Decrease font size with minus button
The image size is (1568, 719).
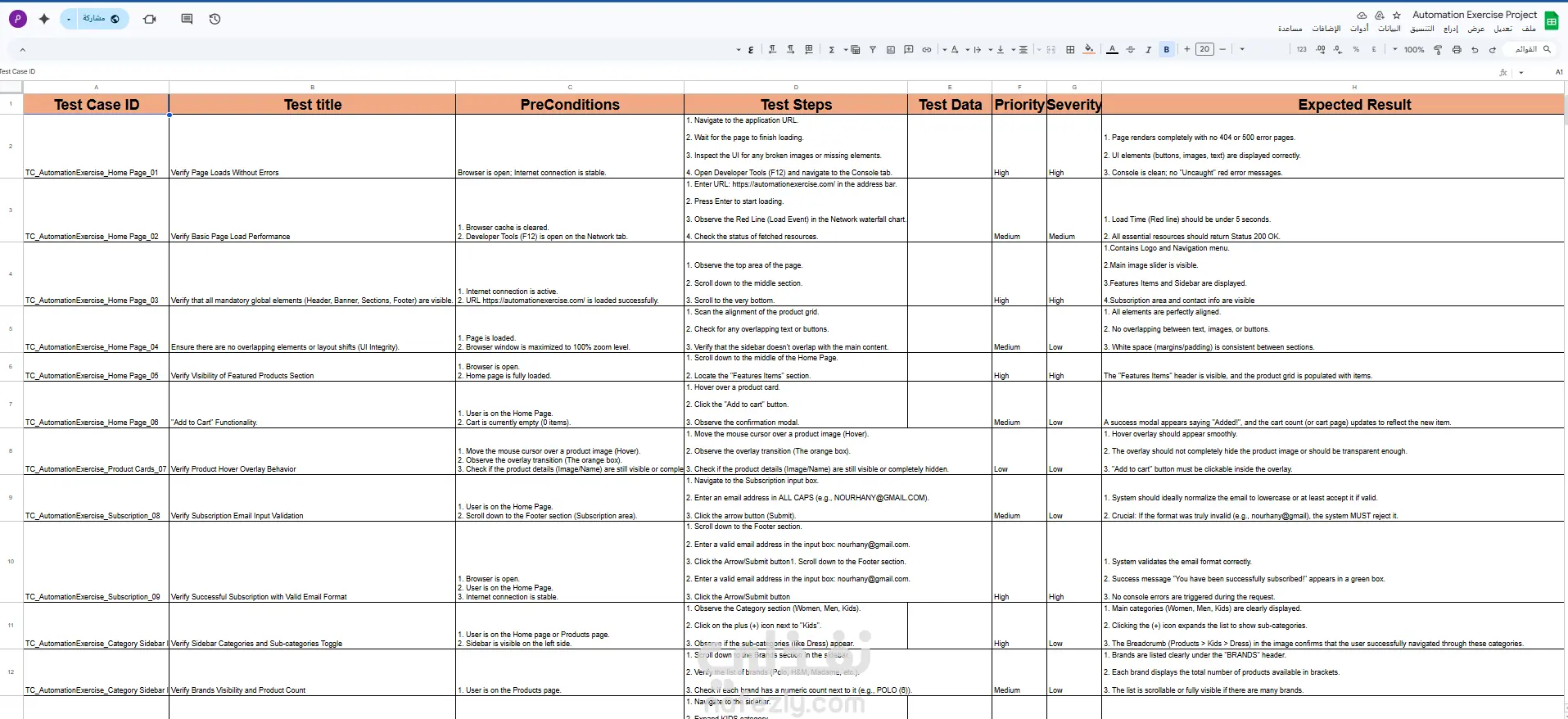coord(1222,49)
